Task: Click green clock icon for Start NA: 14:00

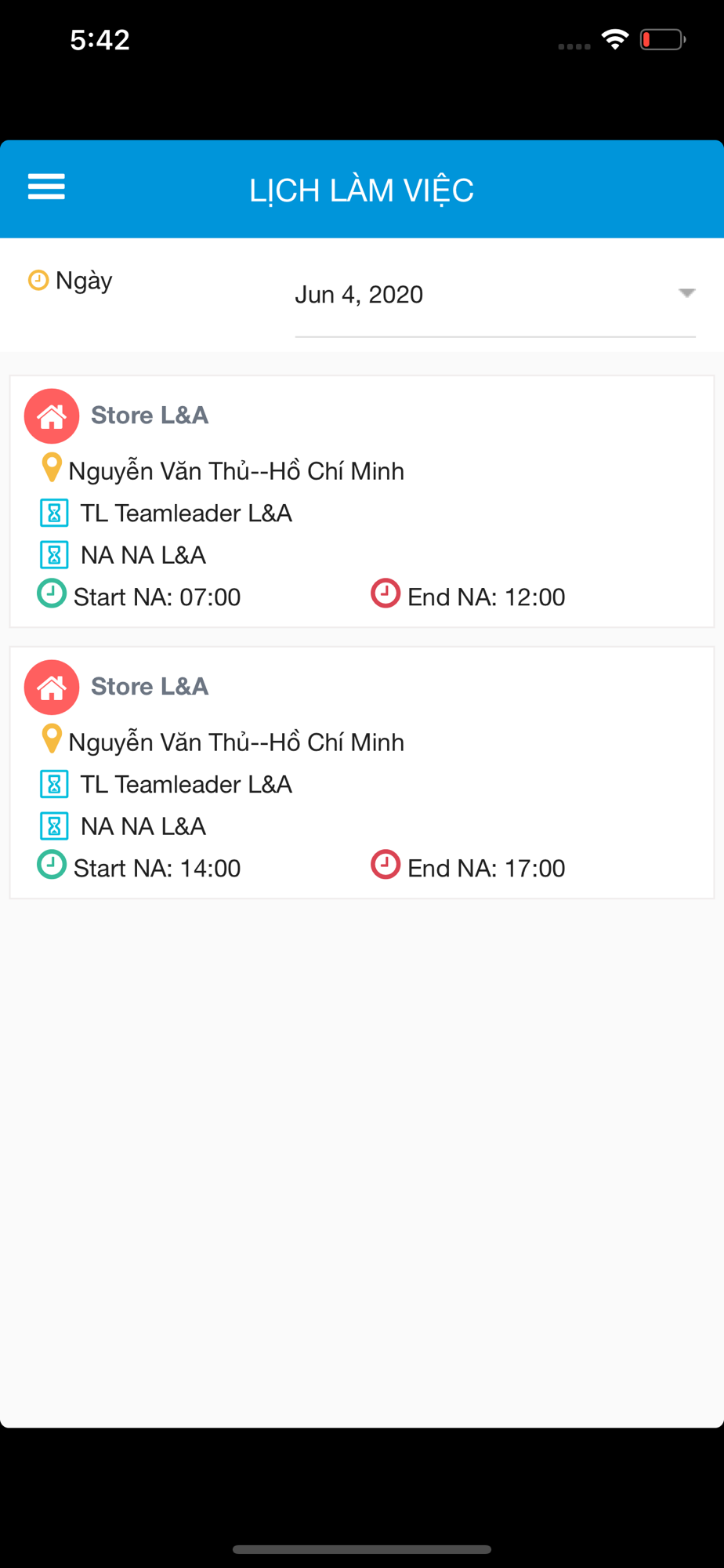Action: [x=52, y=865]
